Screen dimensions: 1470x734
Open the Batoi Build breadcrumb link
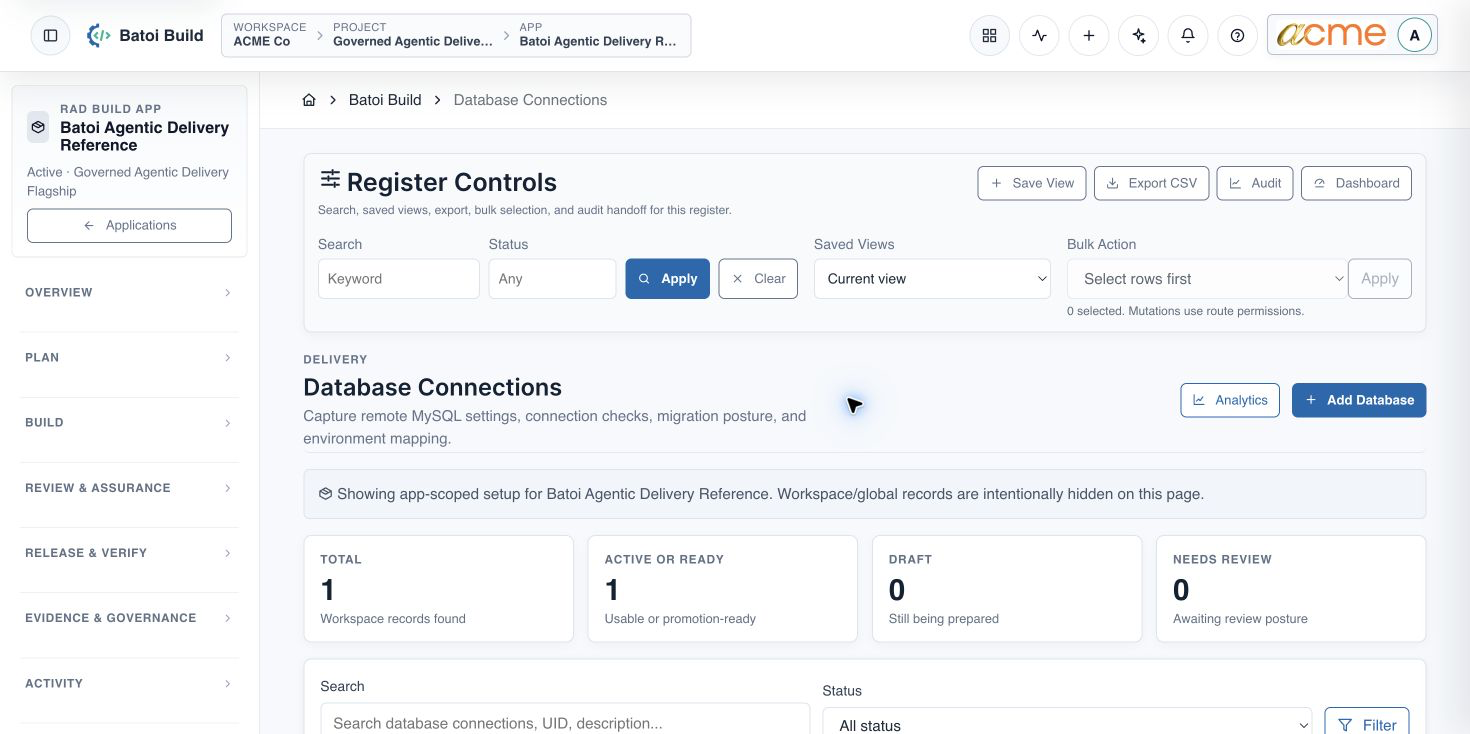[385, 100]
